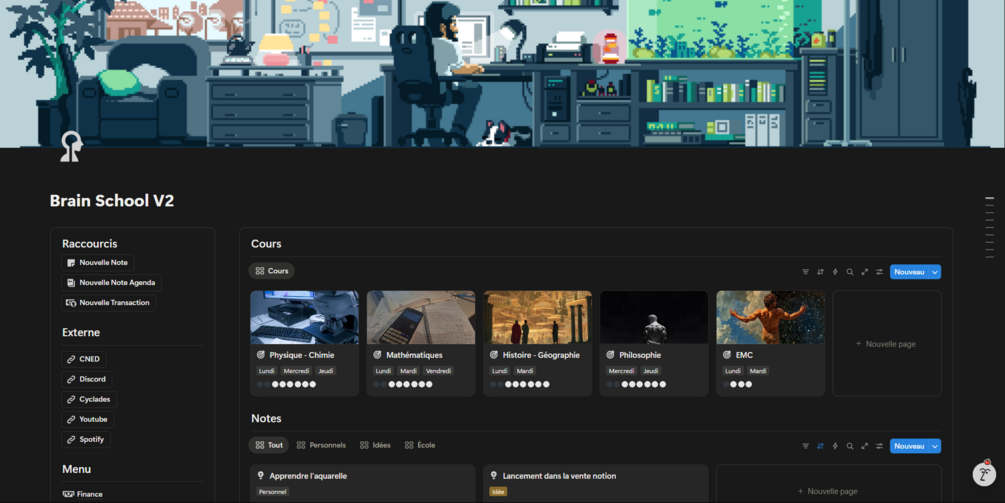Select the Tout tab in Notes

[269, 445]
